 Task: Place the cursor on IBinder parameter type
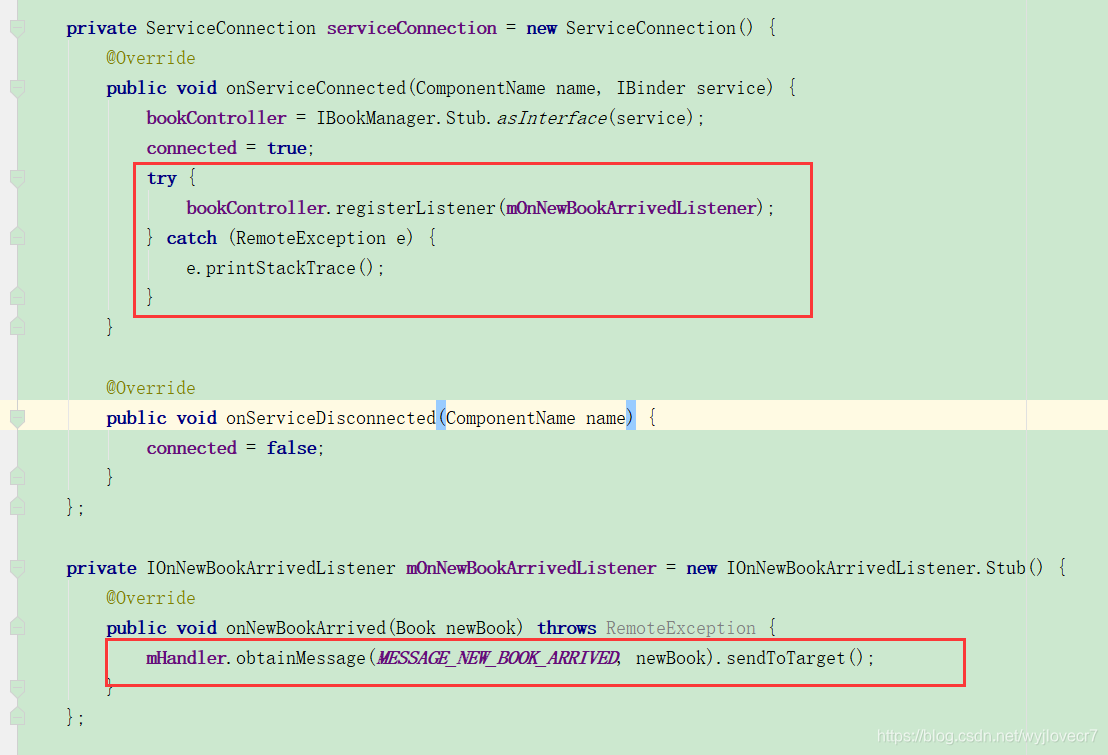point(651,88)
